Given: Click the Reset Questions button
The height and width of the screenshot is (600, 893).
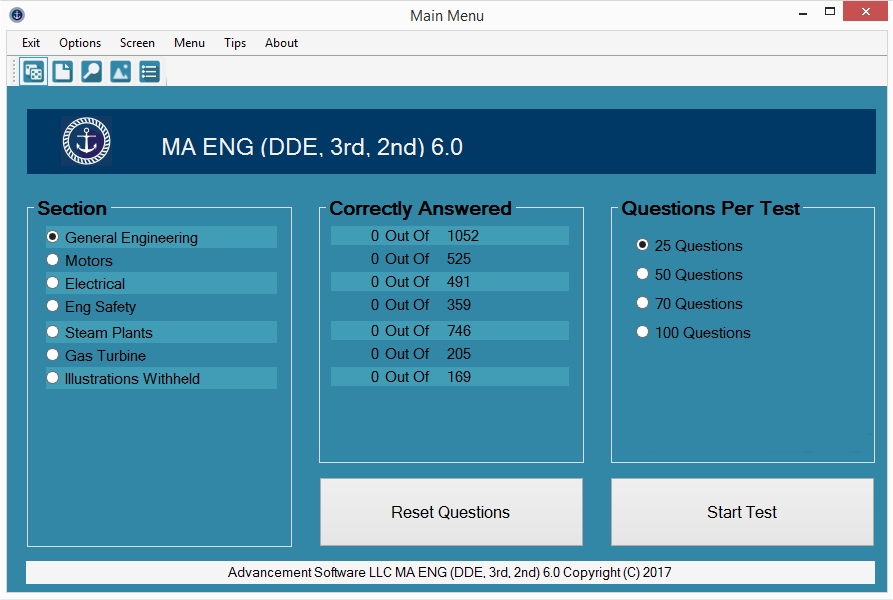Looking at the screenshot, I should [x=451, y=512].
